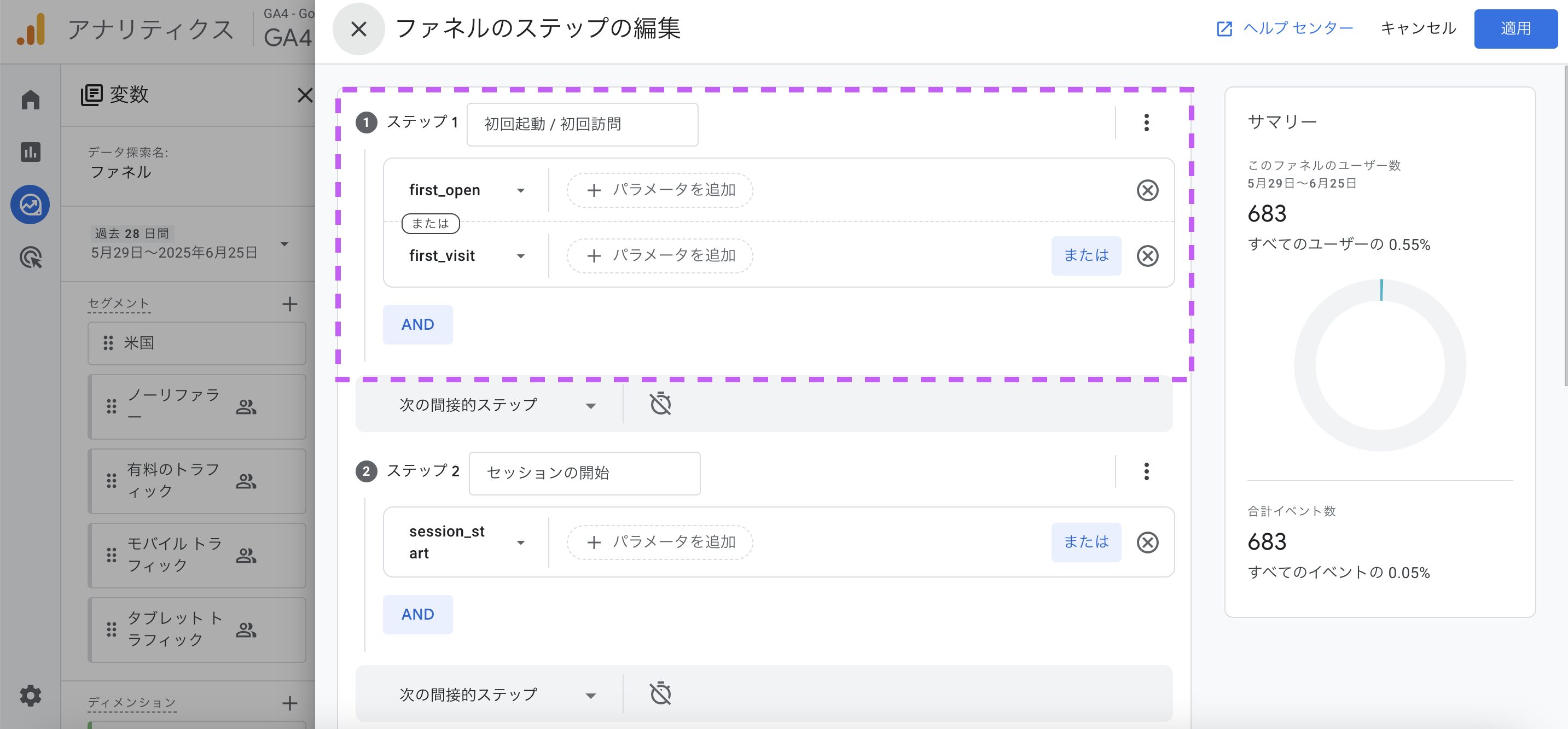The image size is (1568, 729).
Task: Add parameter to first_visit condition
Action: [x=660, y=255]
